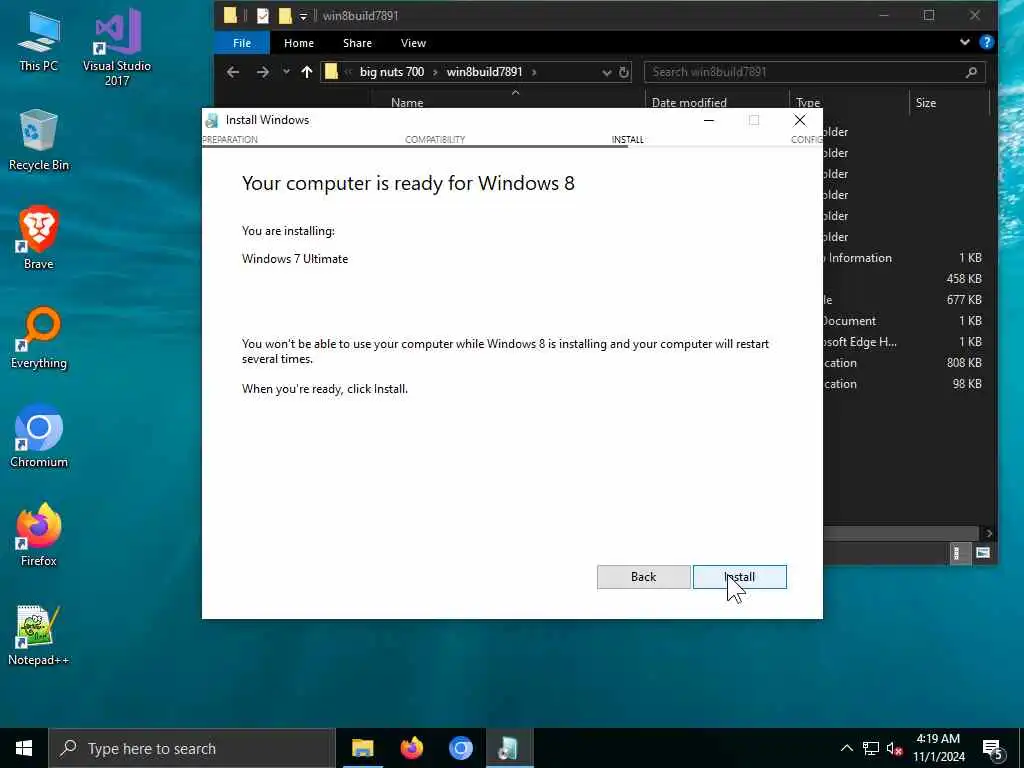The height and width of the screenshot is (768, 1024).
Task: Click 'big nuts 700' breadcrumb
Action: click(392, 72)
